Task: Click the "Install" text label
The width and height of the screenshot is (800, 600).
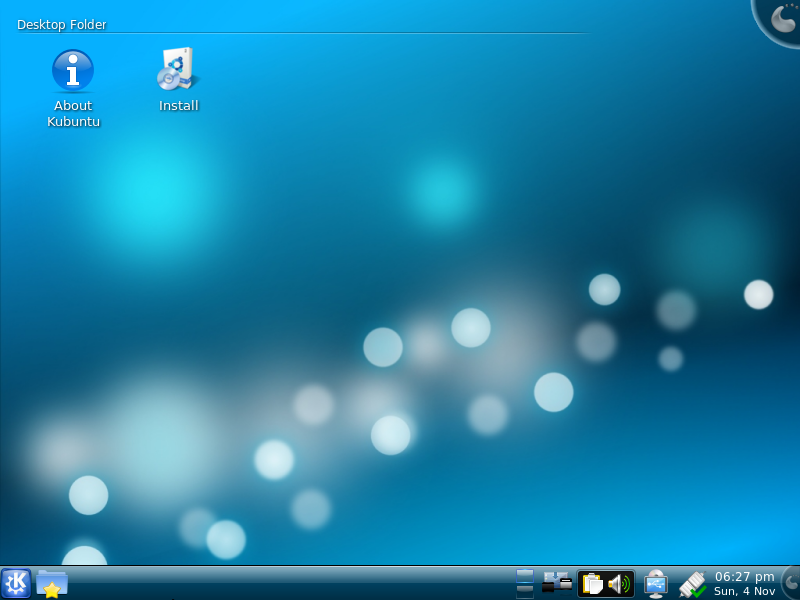Action: (179, 106)
